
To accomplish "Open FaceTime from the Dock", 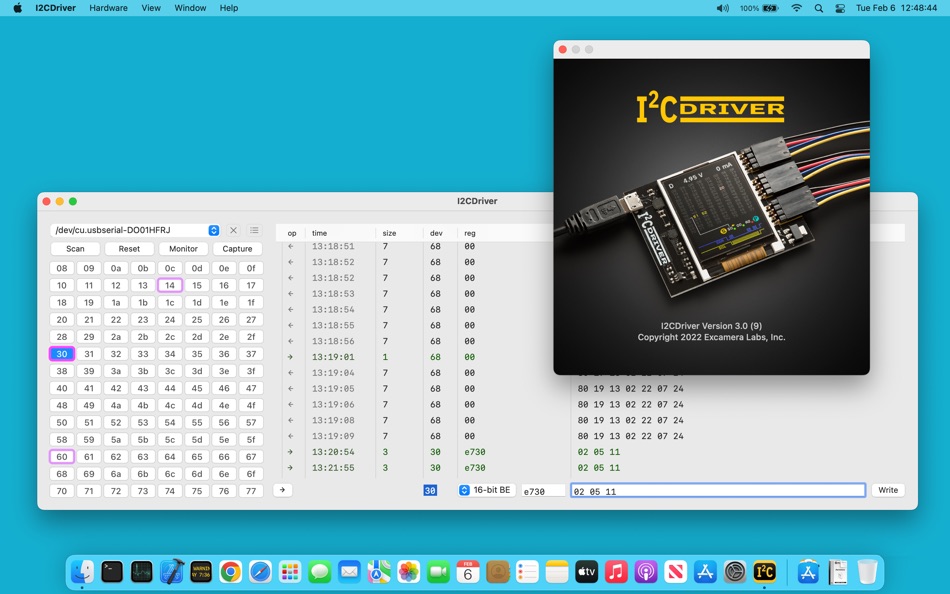I will [439, 572].
